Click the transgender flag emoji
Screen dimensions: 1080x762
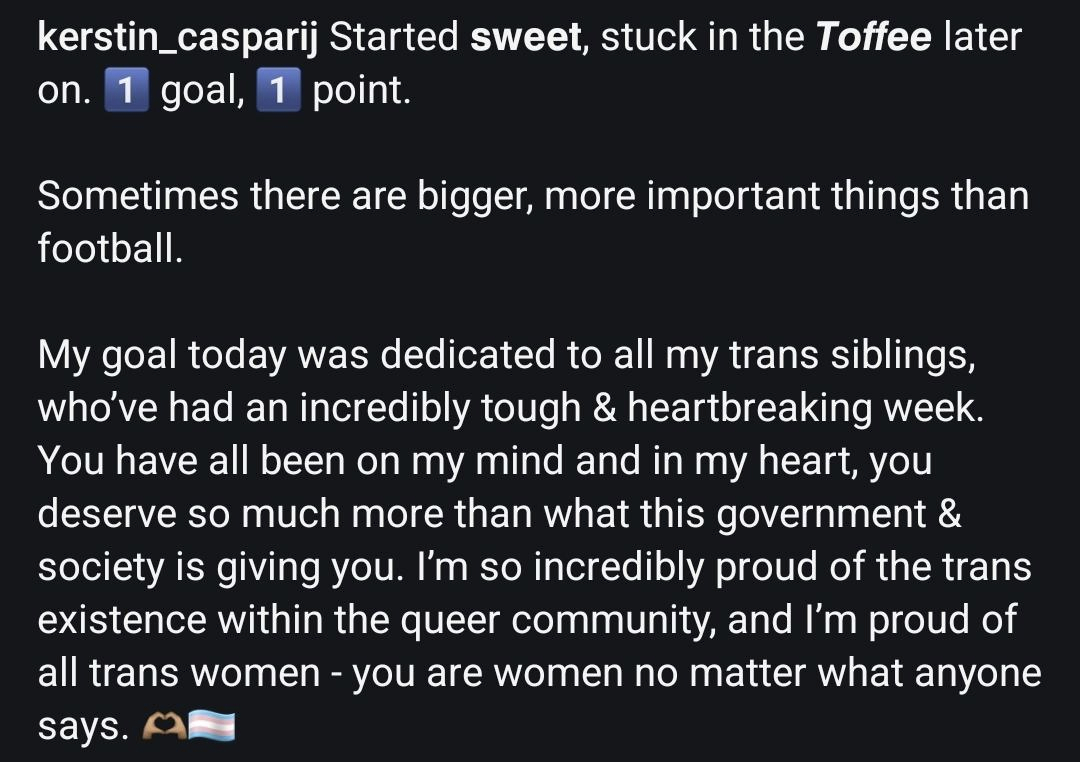pos(212,727)
